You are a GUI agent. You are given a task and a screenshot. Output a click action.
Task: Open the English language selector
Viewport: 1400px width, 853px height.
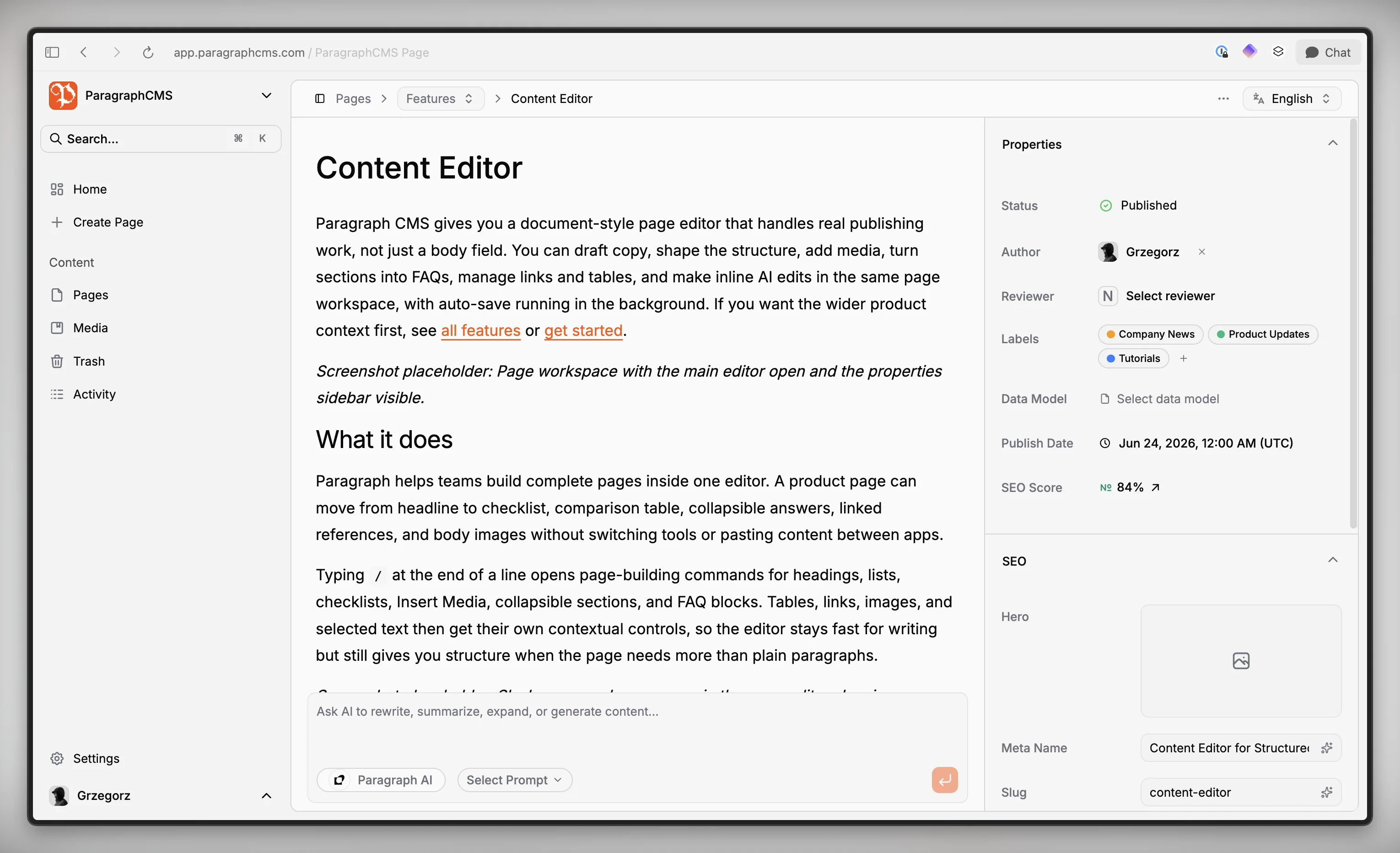(1292, 98)
